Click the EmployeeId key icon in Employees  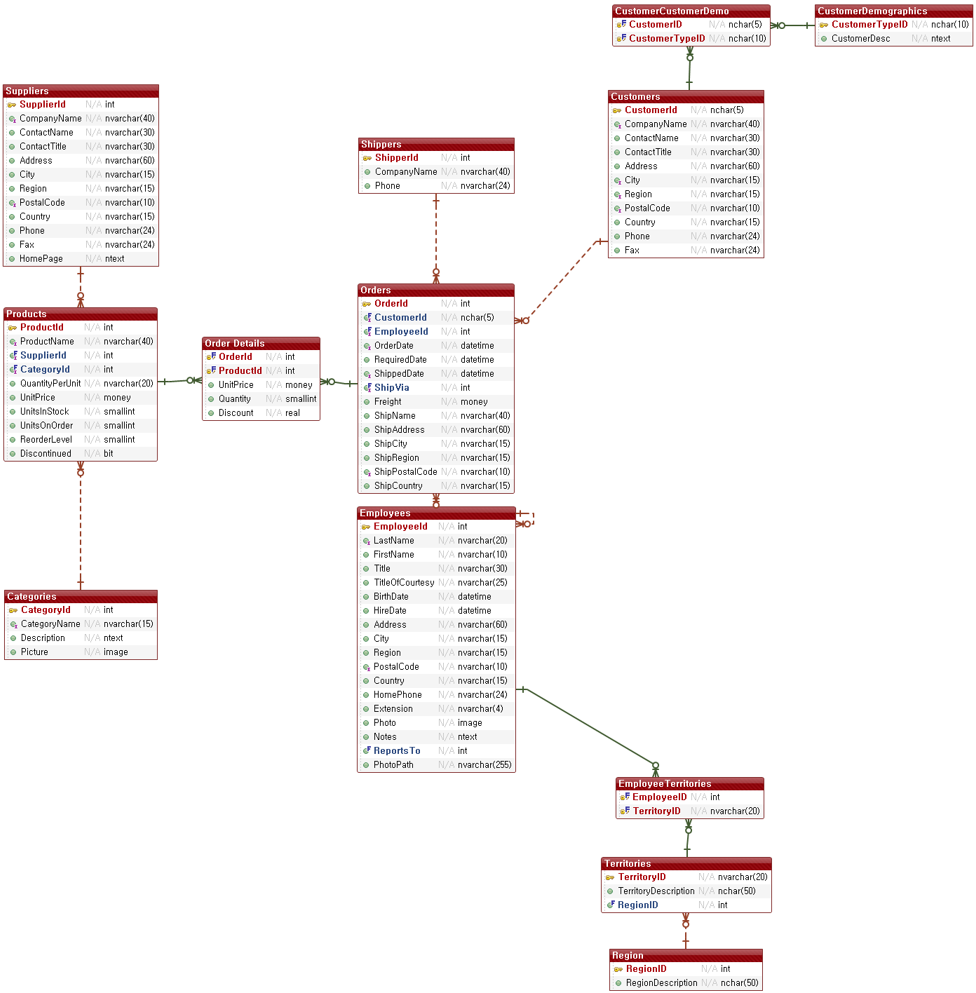coord(365,526)
